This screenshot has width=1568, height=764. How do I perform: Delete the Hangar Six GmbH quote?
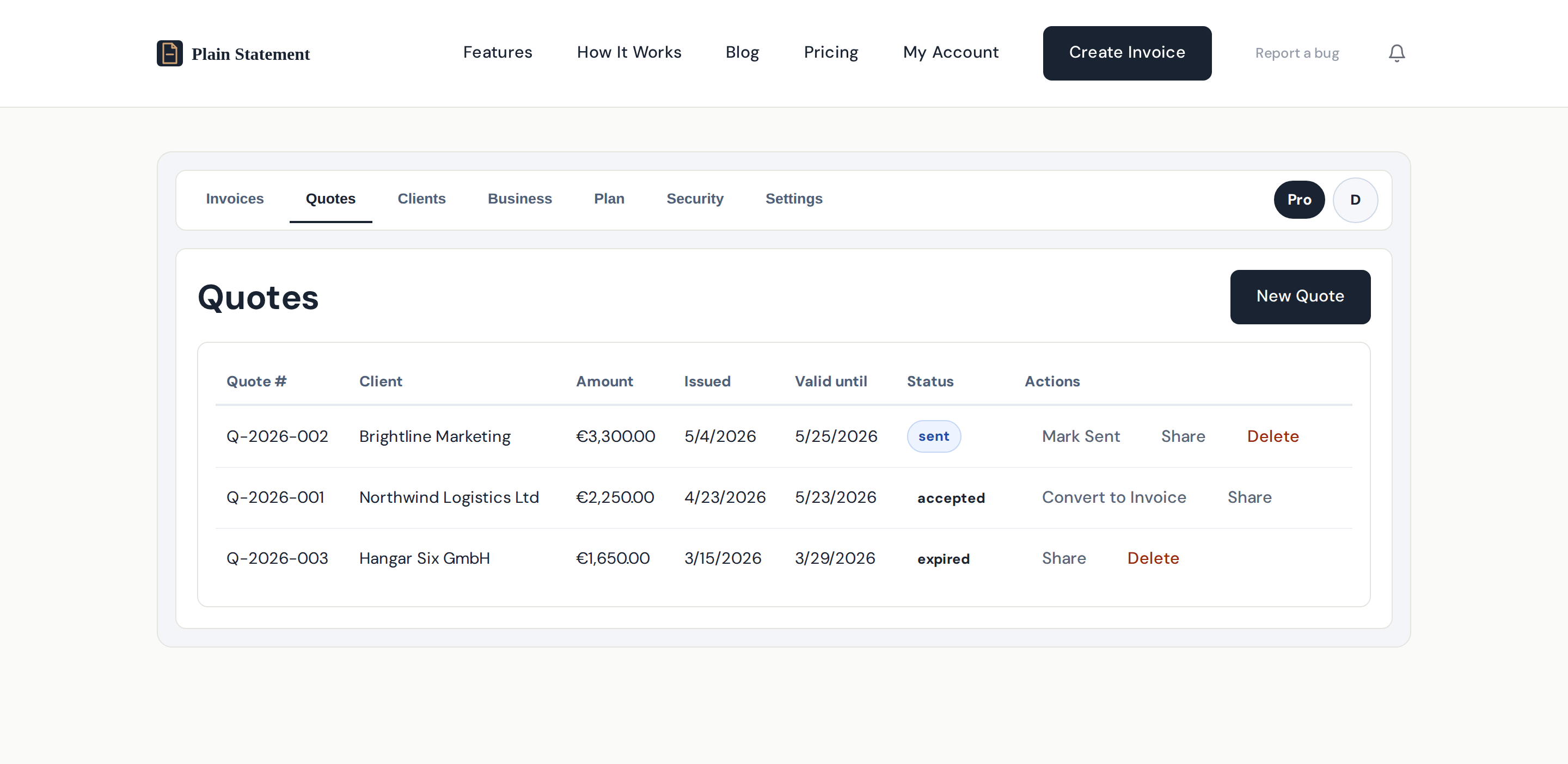[x=1153, y=558]
